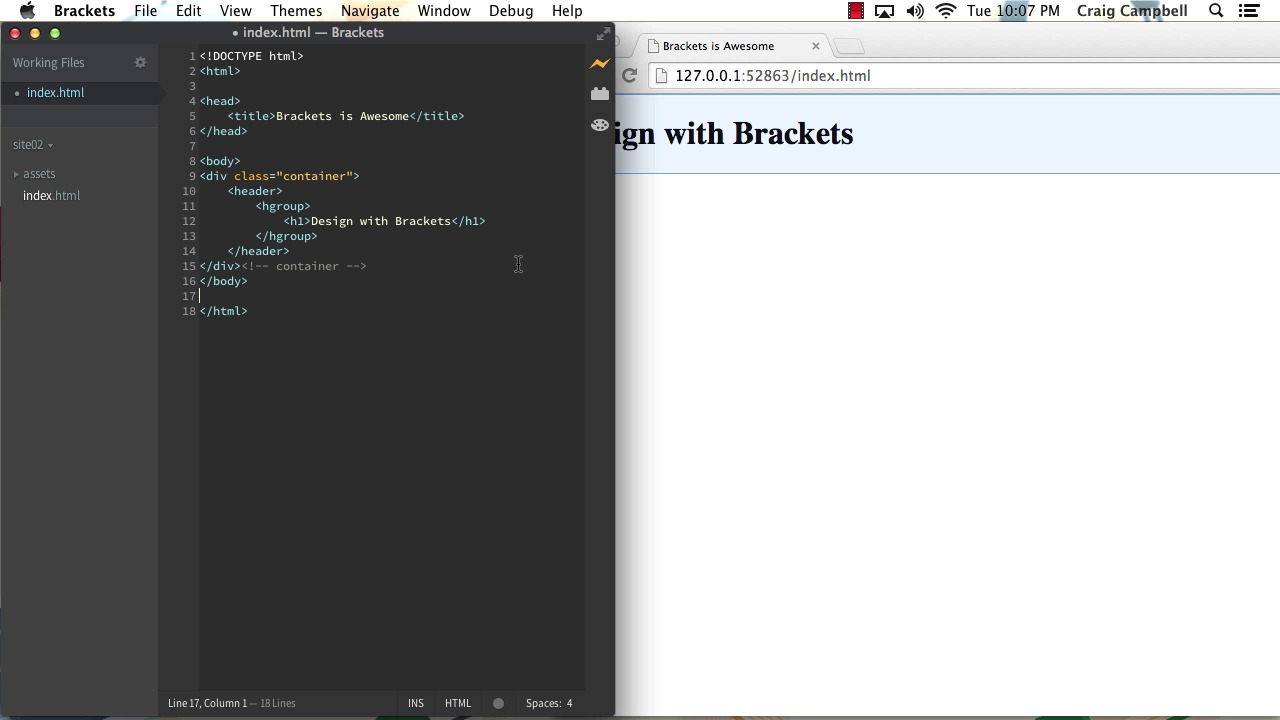
Task: Click the opening <hgroup> tag line
Action: pos(283,206)
